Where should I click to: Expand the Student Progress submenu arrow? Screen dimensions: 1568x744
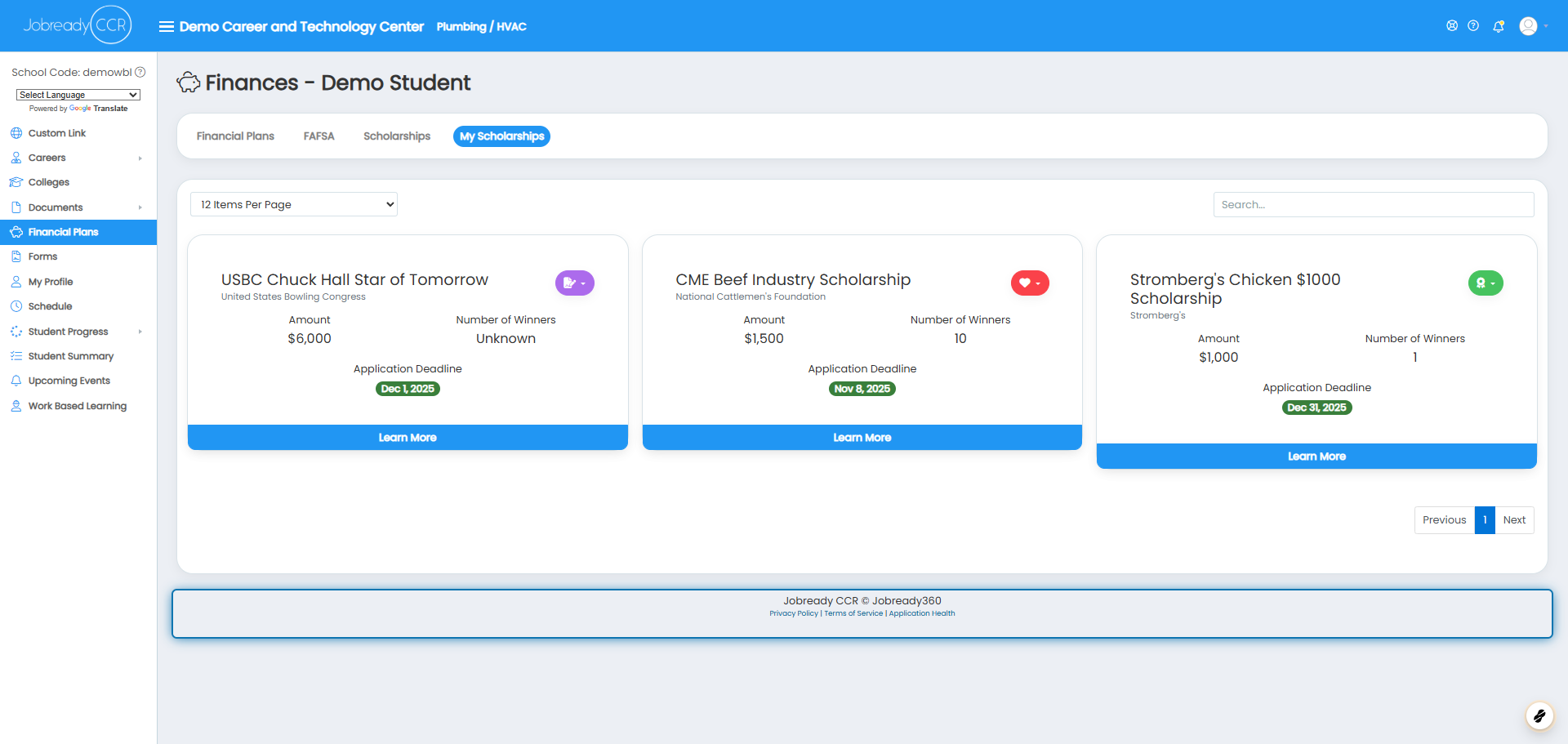(140, 332)
